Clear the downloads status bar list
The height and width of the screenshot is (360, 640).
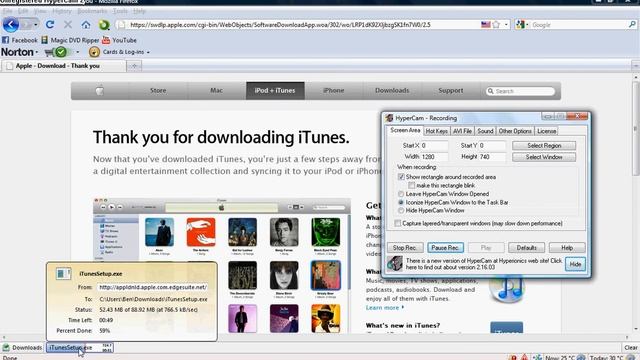tap(630, 348)
